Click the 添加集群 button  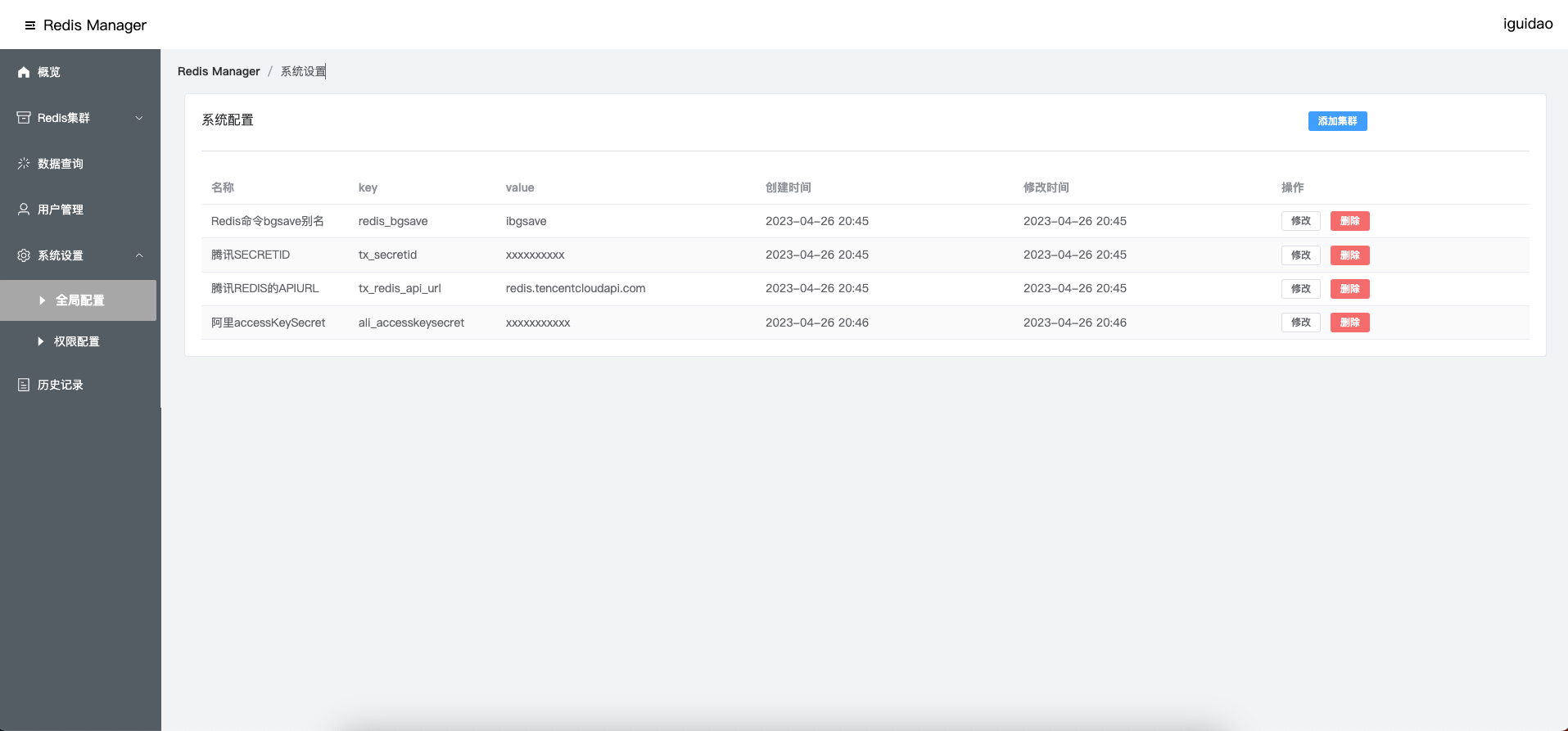click(1337, 121)
